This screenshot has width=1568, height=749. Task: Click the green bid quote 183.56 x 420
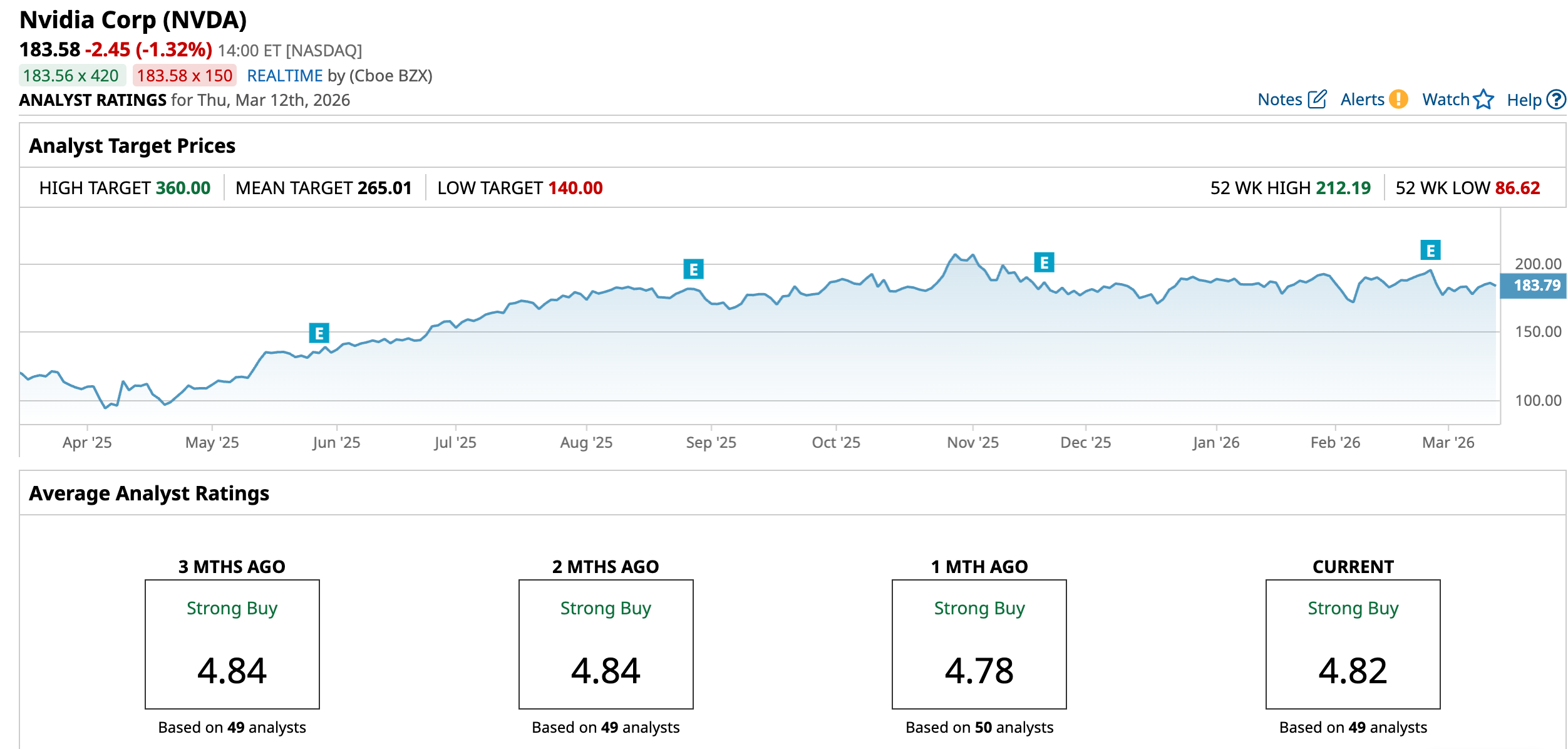coord(71,76)
